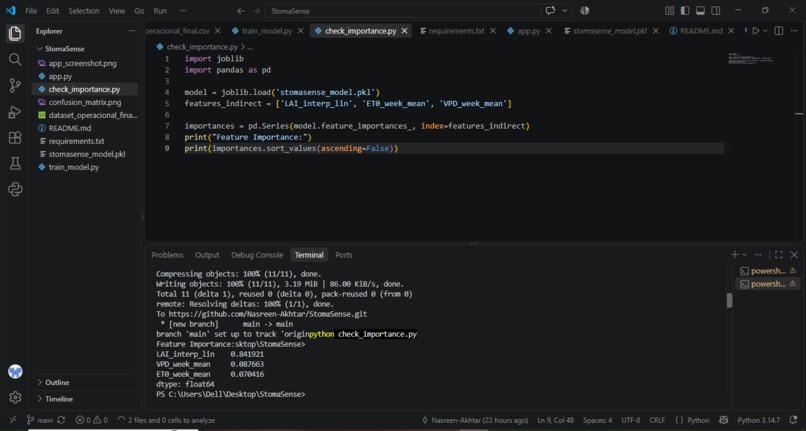Screen dimensions: 806x431
Task: Maximize the terminal panel size
Action: click(x=779, y=255)
